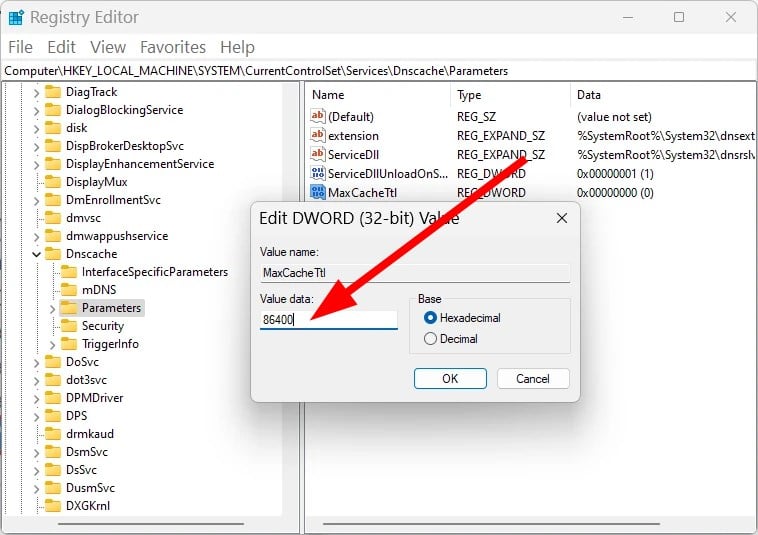Expand the disk tree node
This screenshot has width=758, height=535.
[36, 128]
